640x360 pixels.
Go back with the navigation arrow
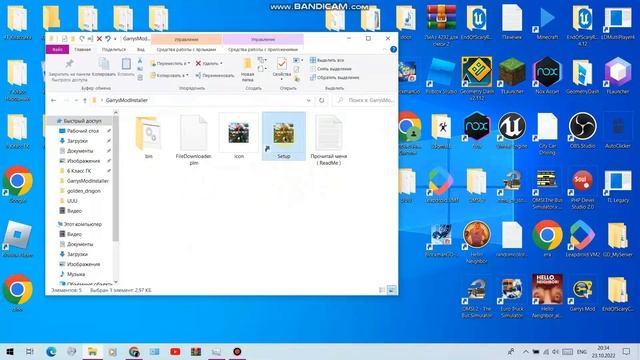pyautogui.click(x=53, y=100)
